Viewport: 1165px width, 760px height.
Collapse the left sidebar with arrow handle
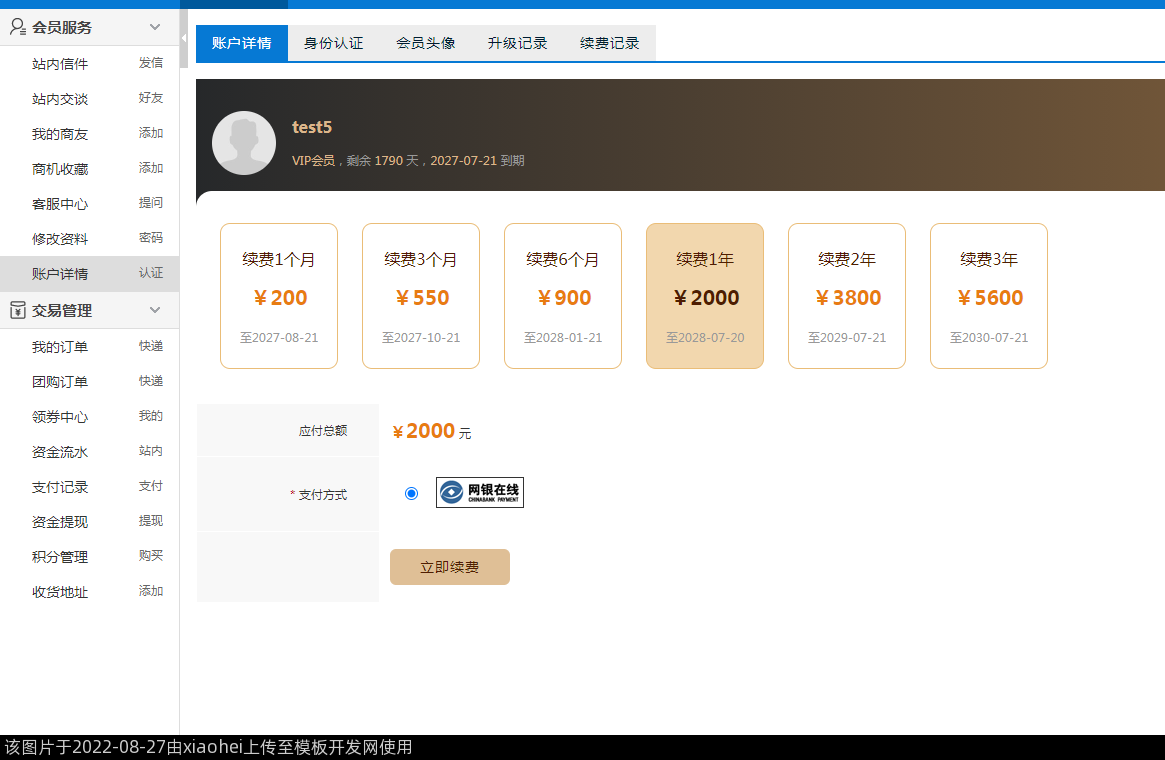[184, 38]
